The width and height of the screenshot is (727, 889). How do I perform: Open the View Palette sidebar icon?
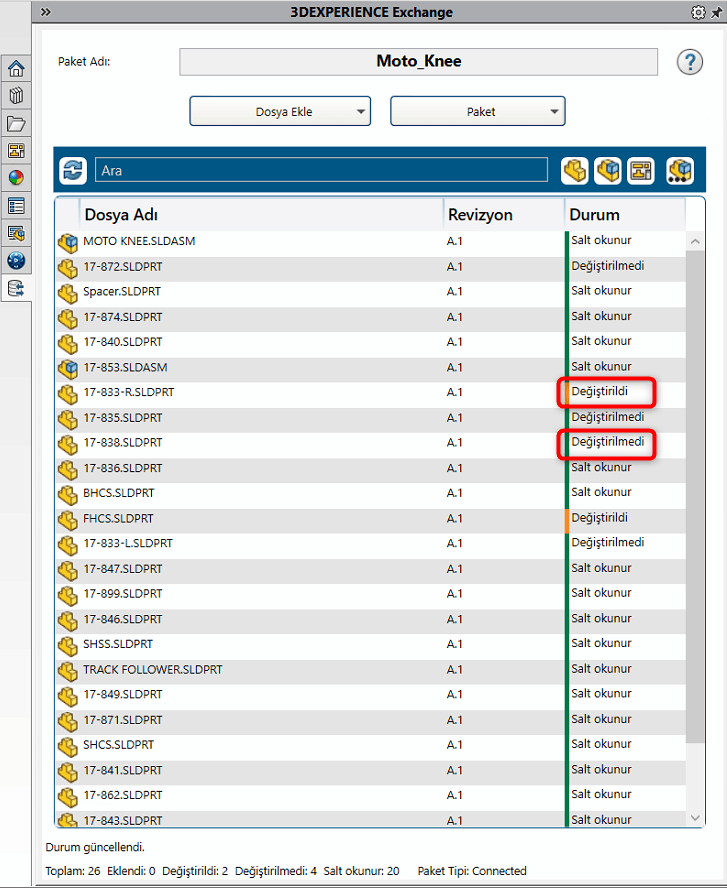pos(16,151)
